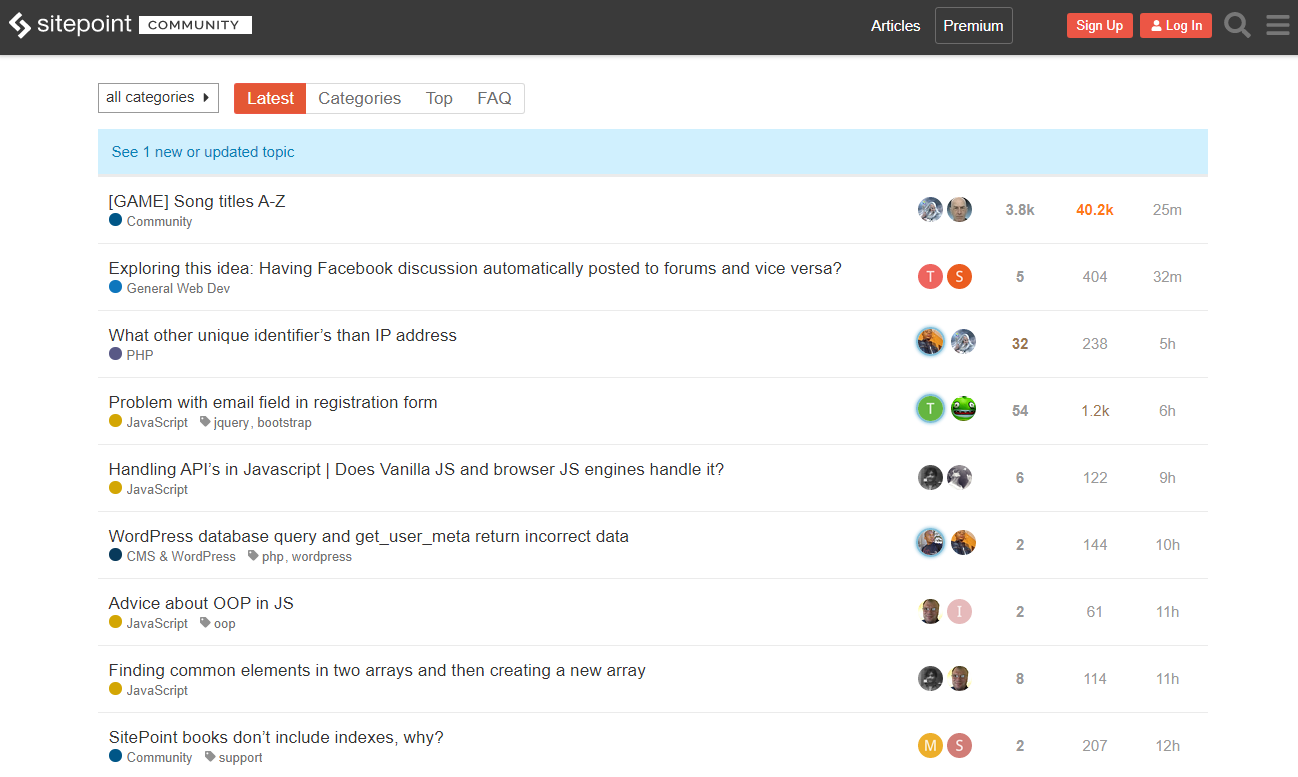Switch to the Categories tab
1298x777 pixels.
(359, 98)
